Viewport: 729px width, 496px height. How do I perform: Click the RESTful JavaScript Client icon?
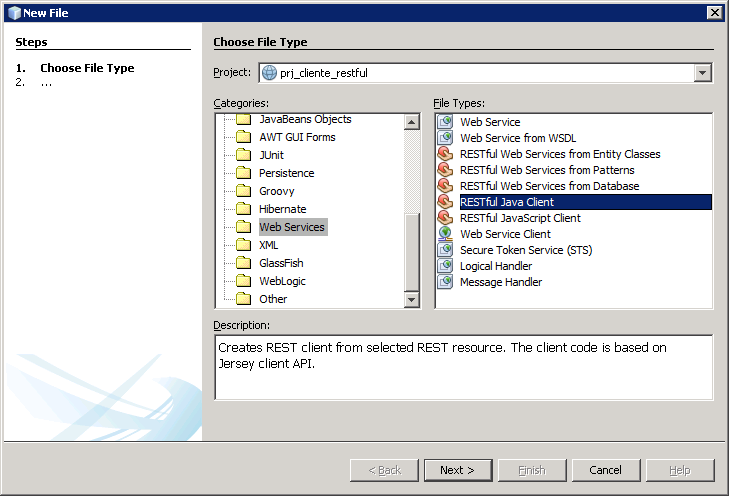point(446,218)
